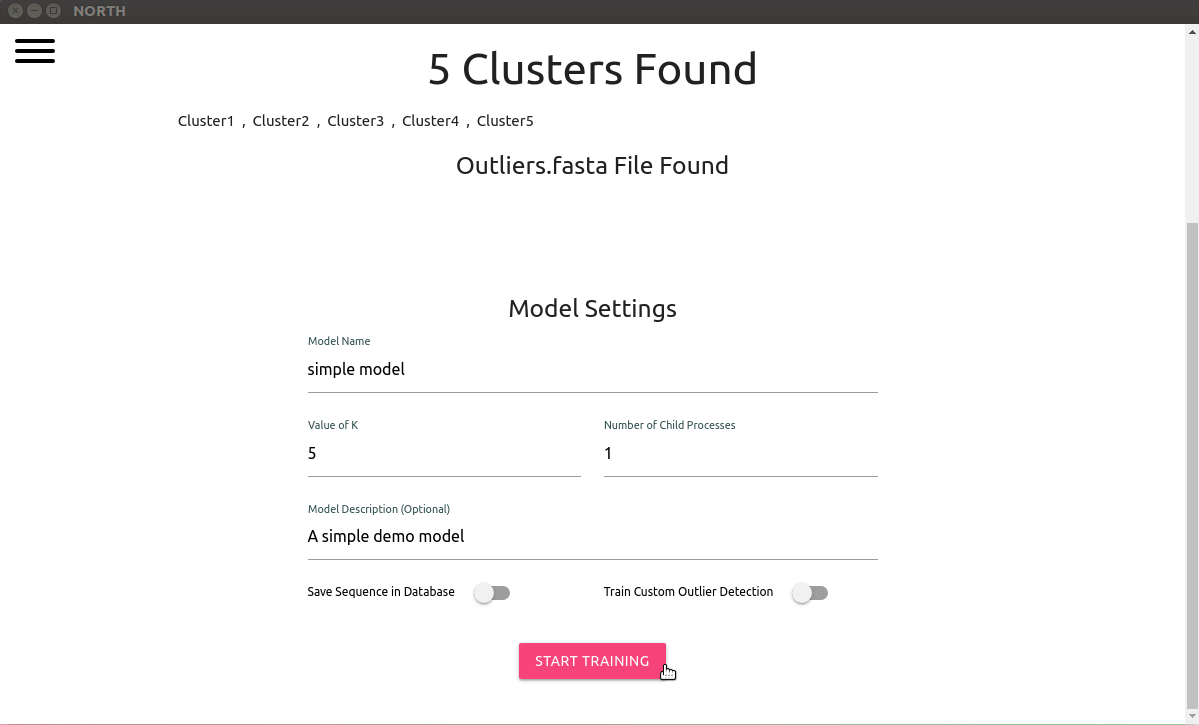The height and width of the screenshot is (725, 1199).
Task: Select the Cluster5 label
Action: pos(505,121)
